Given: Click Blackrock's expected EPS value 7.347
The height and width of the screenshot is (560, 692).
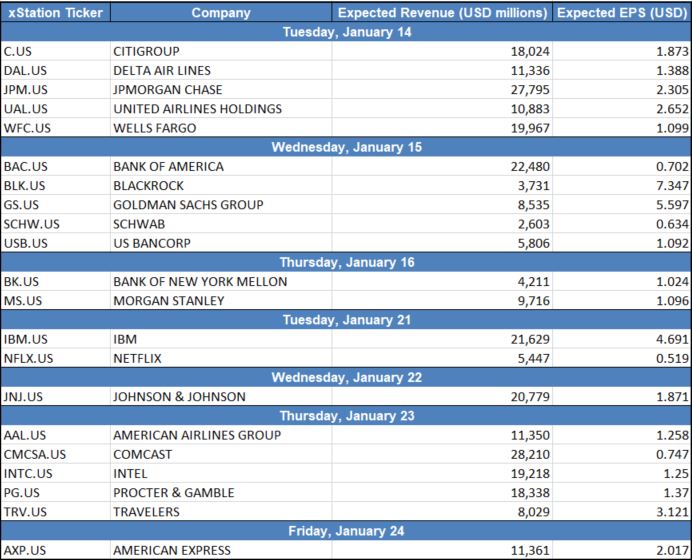Looking at the screenshot, I should point(668,186).
